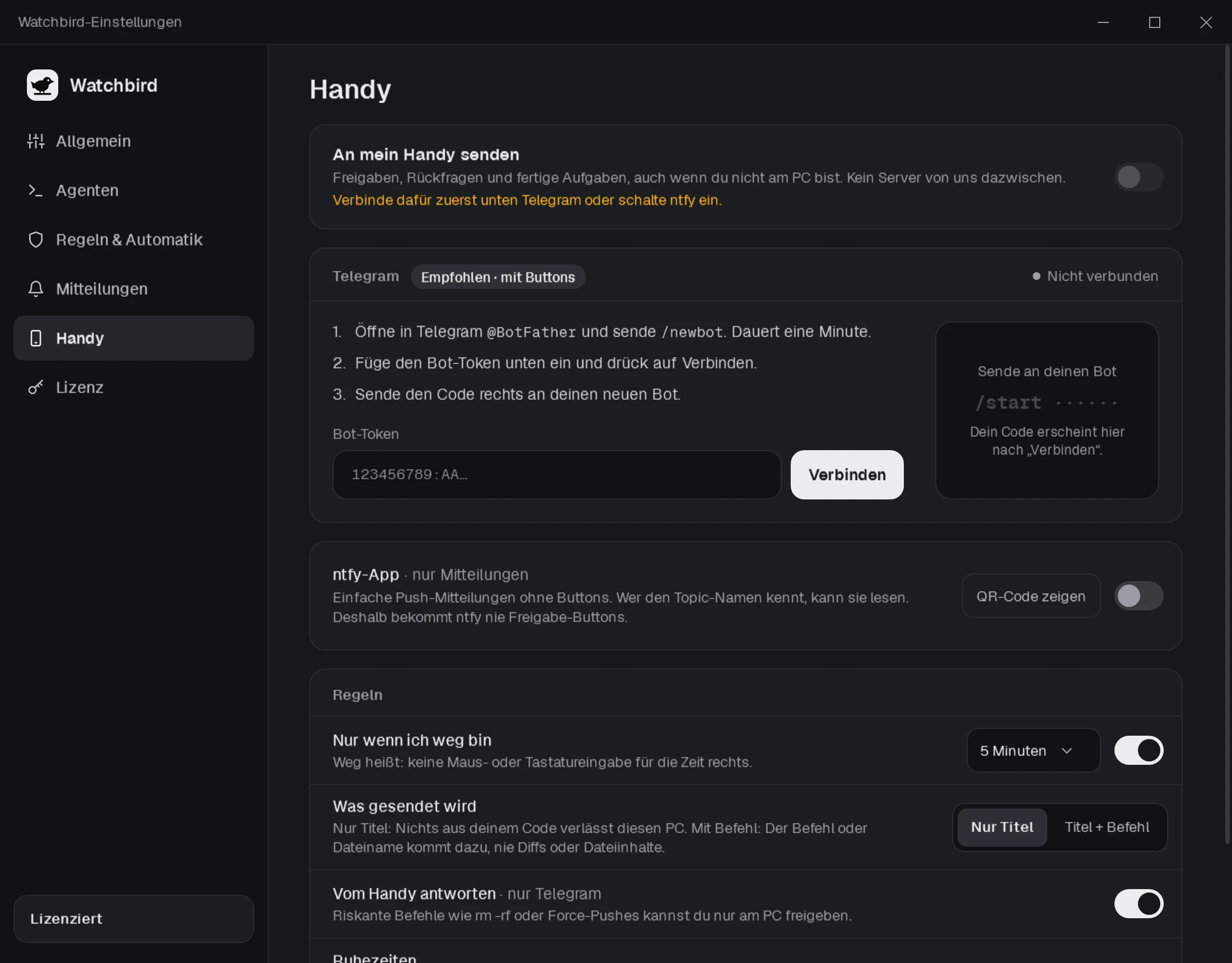The width and height of the screenshot is (1232, 963).
Task: Open Regeln & Automatik in the sidebar
Action: point(134,240)
